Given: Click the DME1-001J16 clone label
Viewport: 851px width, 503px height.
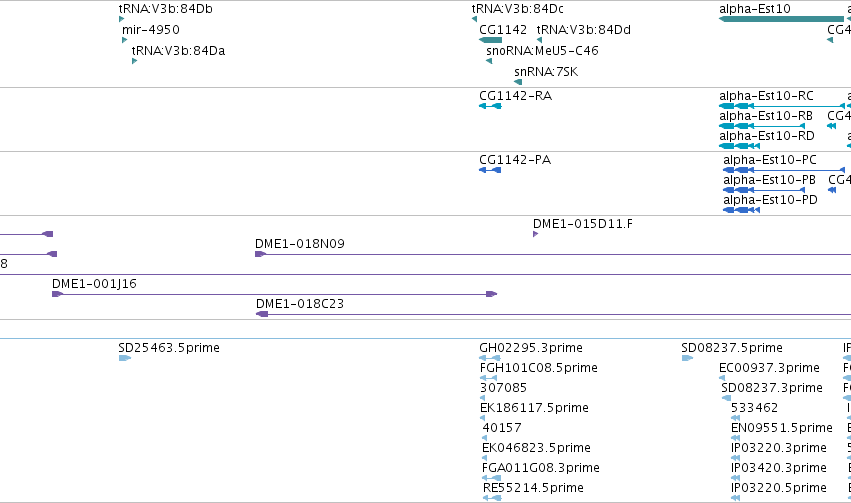Looking at the screenshot, I should pyautogui.click(x=94, y=284).
